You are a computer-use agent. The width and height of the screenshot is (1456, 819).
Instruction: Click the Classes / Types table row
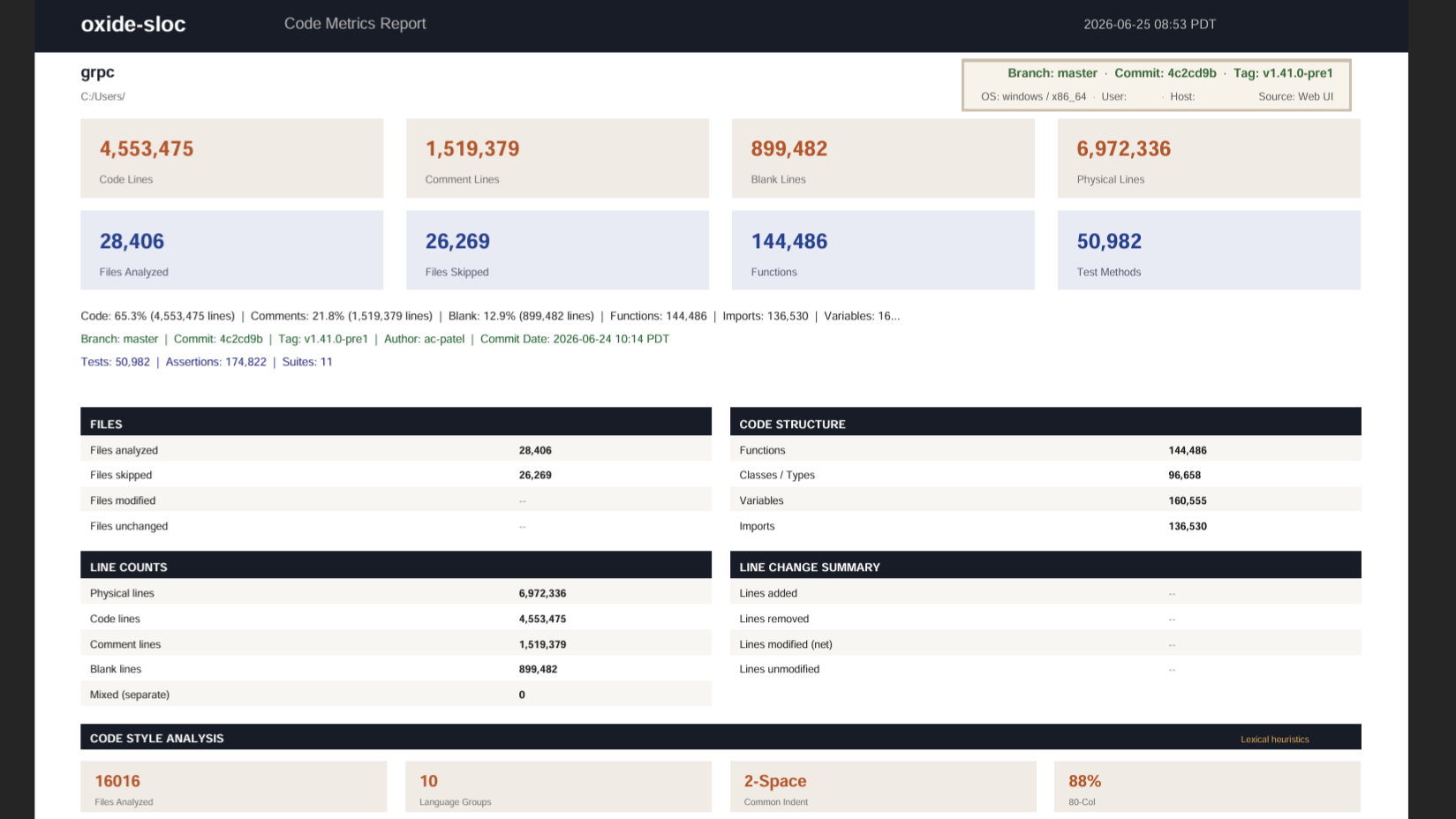pyautogui.click(x=1045, y=475)
